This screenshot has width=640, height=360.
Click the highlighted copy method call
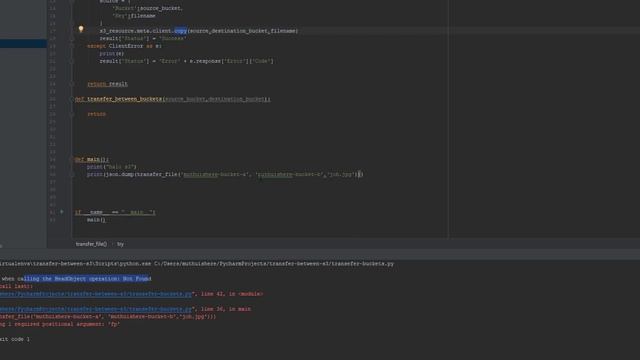(180, 31)
